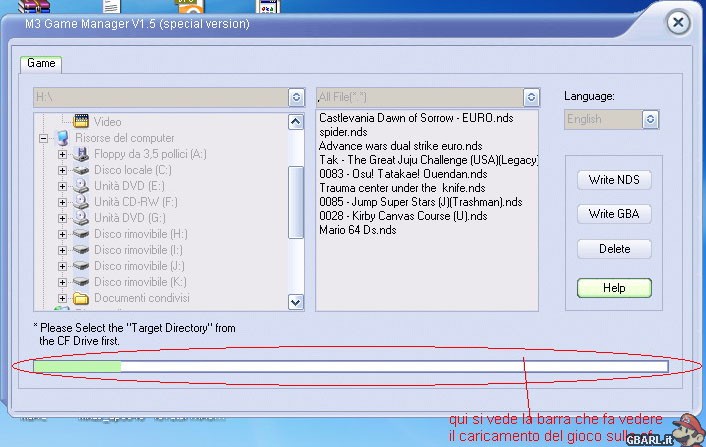Select the Unità CD-RW (F:) disc icon

tap(81, 202)
